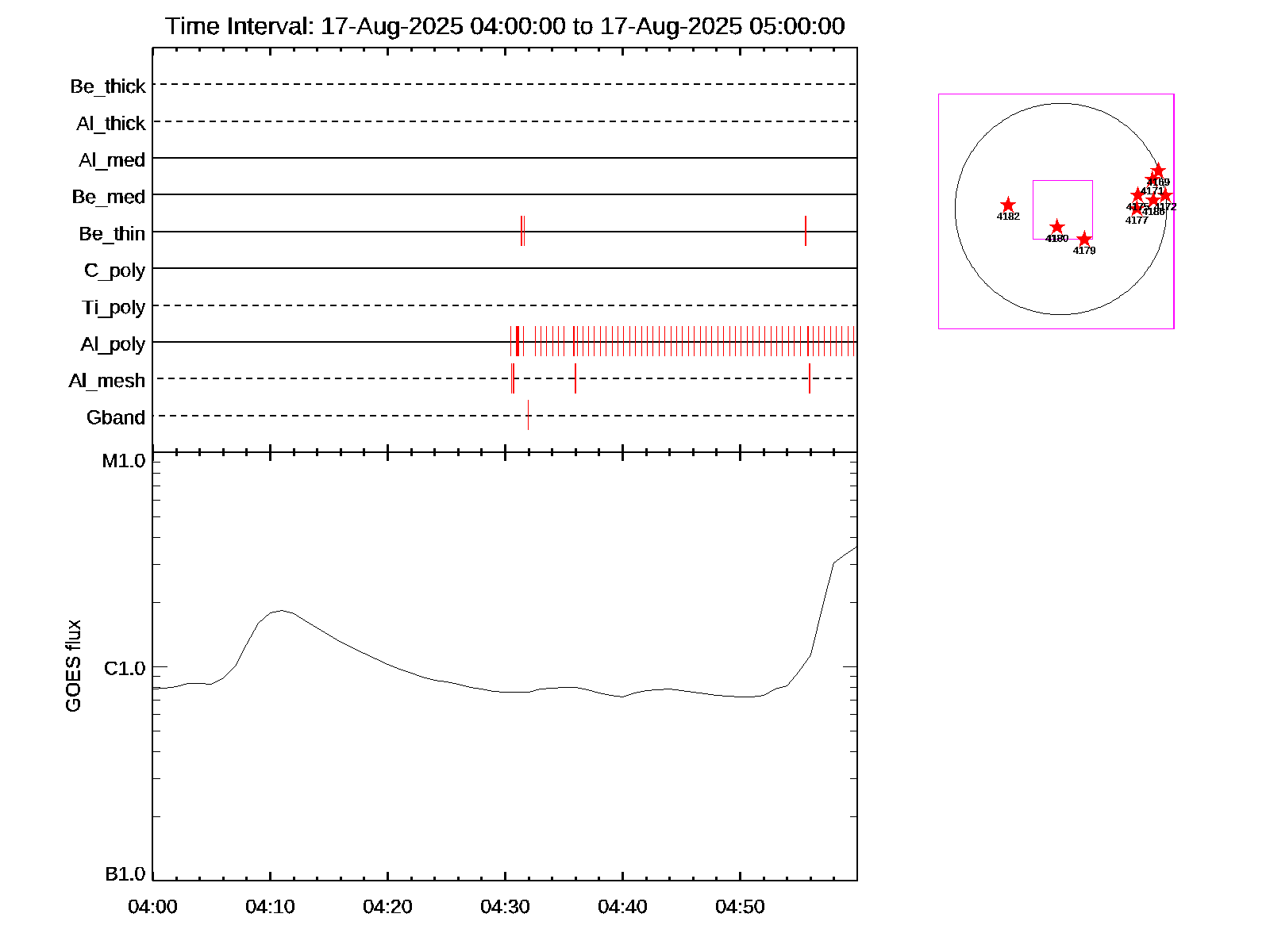Click the active region label 4182
The image size is (1270, 952).
click(1008, 217)
